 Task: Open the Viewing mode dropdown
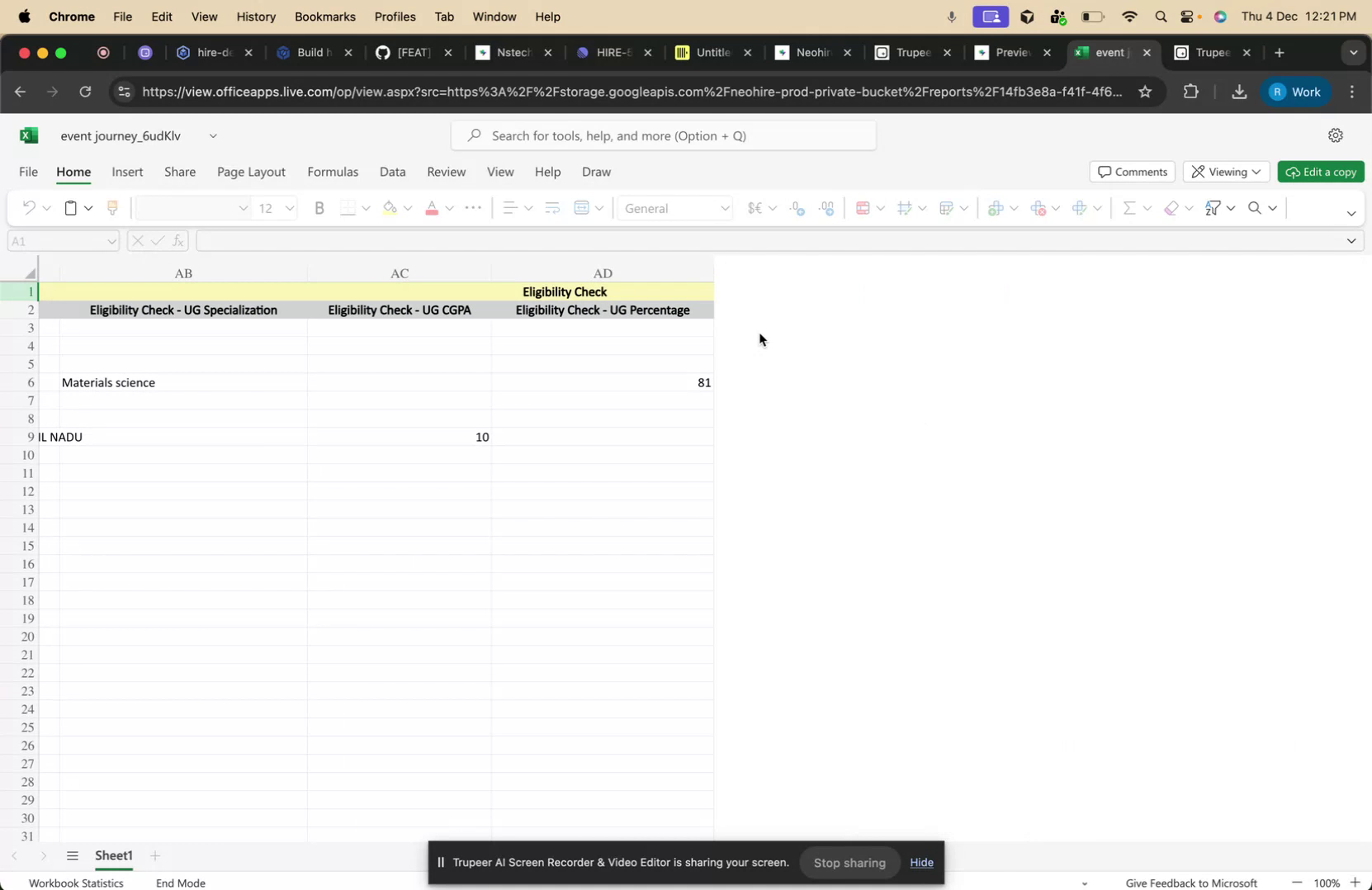click(1228, 172)
